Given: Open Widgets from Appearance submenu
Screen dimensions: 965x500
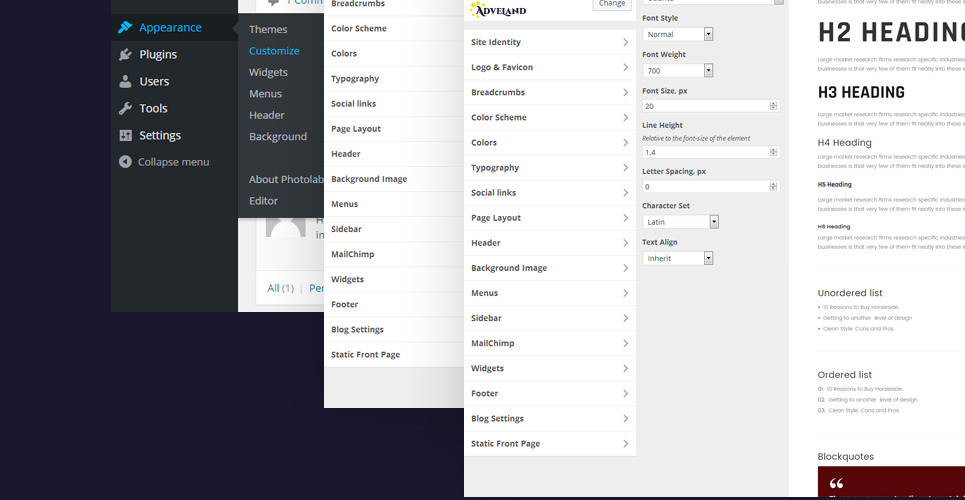Looking at the screenshot, I should pos(268,73).
